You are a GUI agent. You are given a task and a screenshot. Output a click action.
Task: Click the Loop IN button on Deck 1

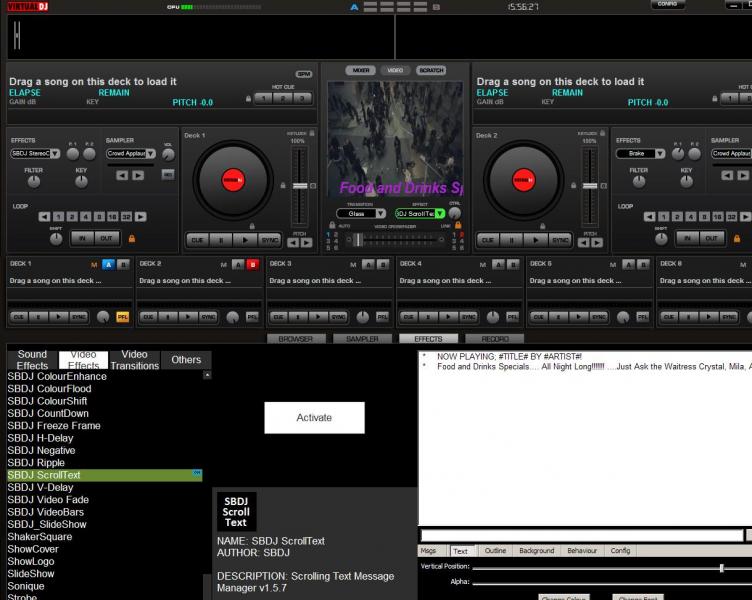point(81,238)
